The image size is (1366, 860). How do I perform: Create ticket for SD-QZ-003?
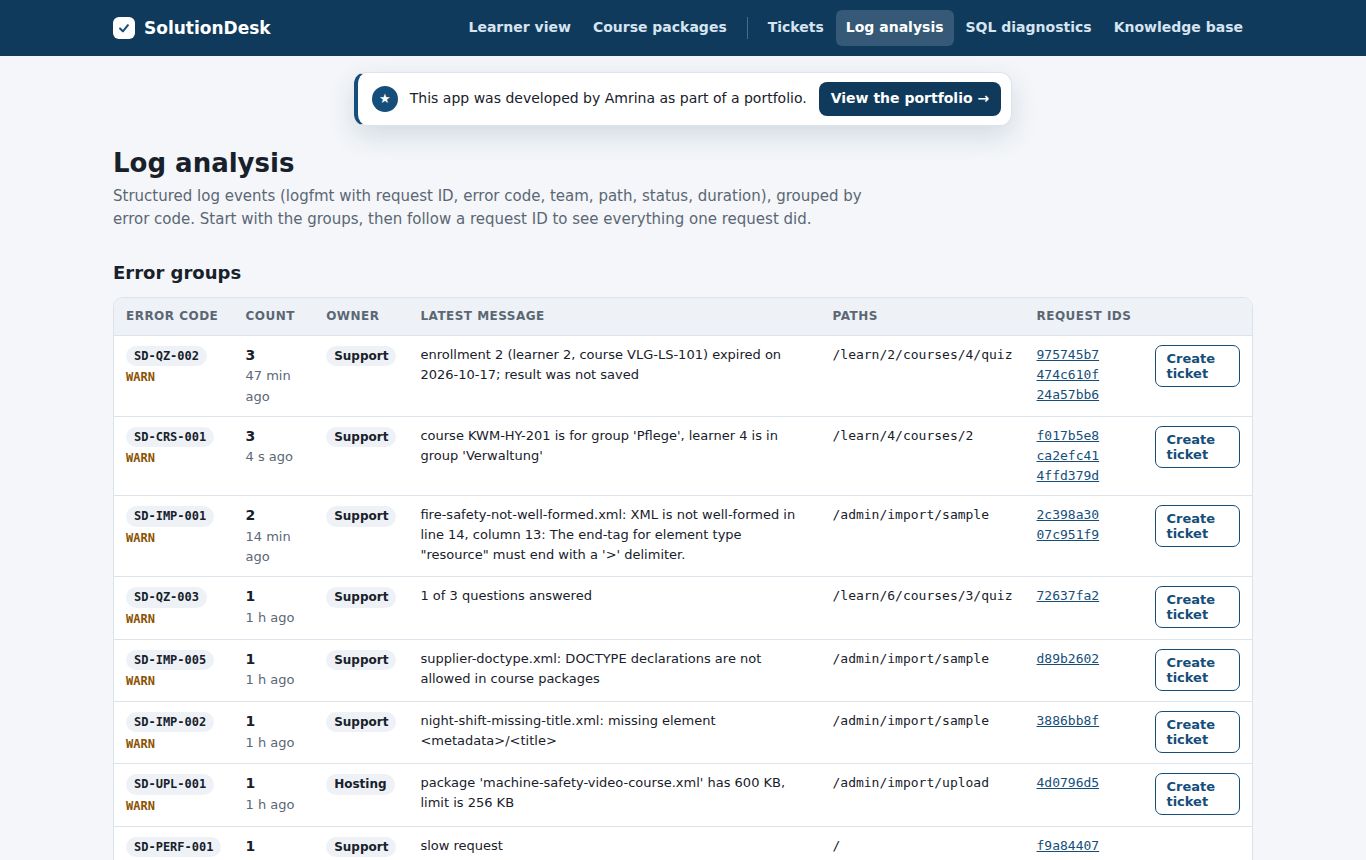point(1197,607)
